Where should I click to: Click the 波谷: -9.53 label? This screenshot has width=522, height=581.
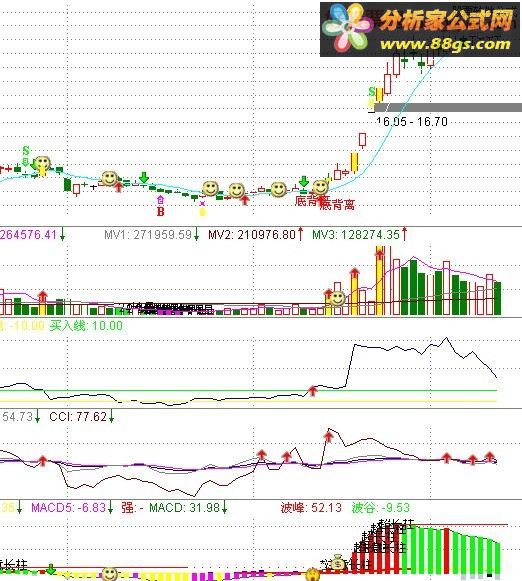point(381,507)
